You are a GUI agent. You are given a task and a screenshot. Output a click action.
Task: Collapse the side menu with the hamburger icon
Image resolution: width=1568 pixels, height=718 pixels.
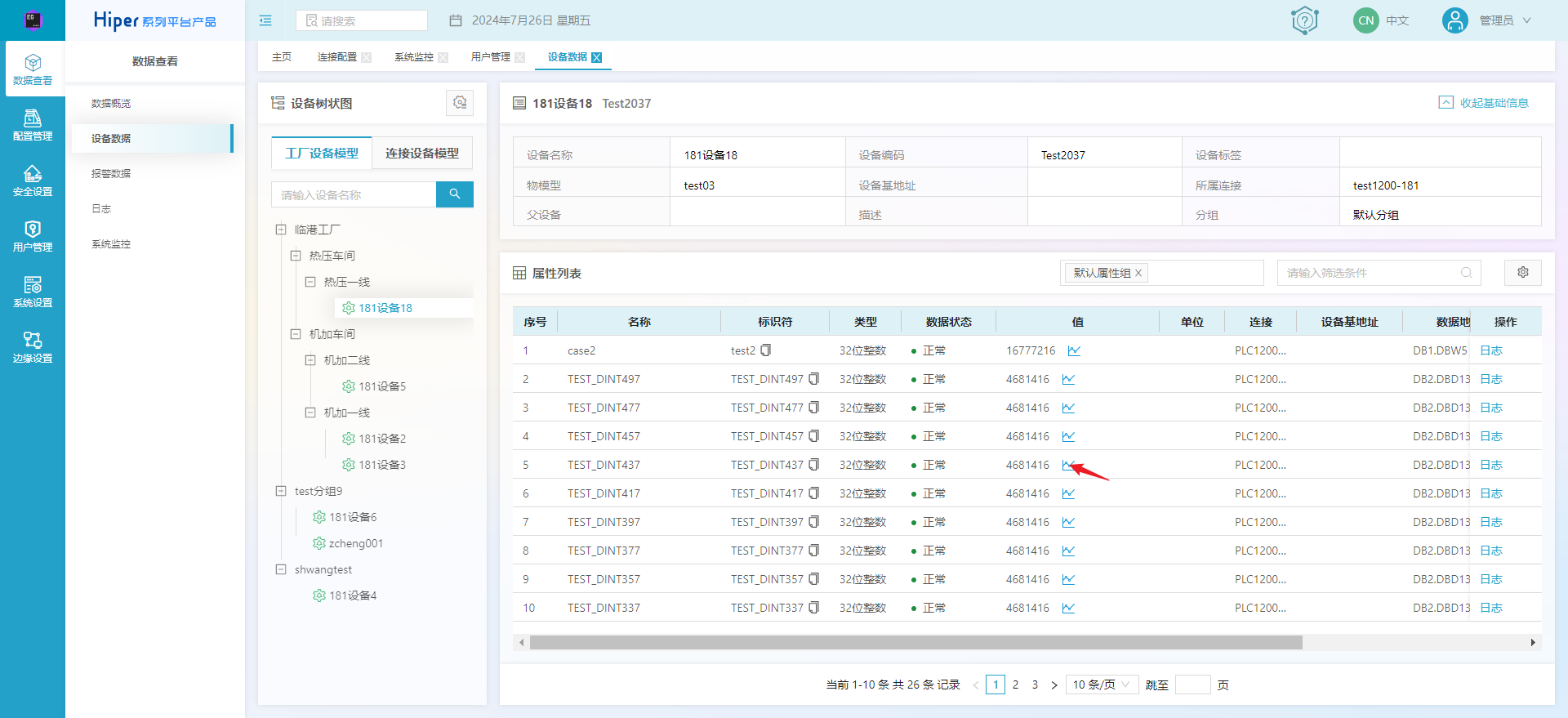click(x=265, y=20)
